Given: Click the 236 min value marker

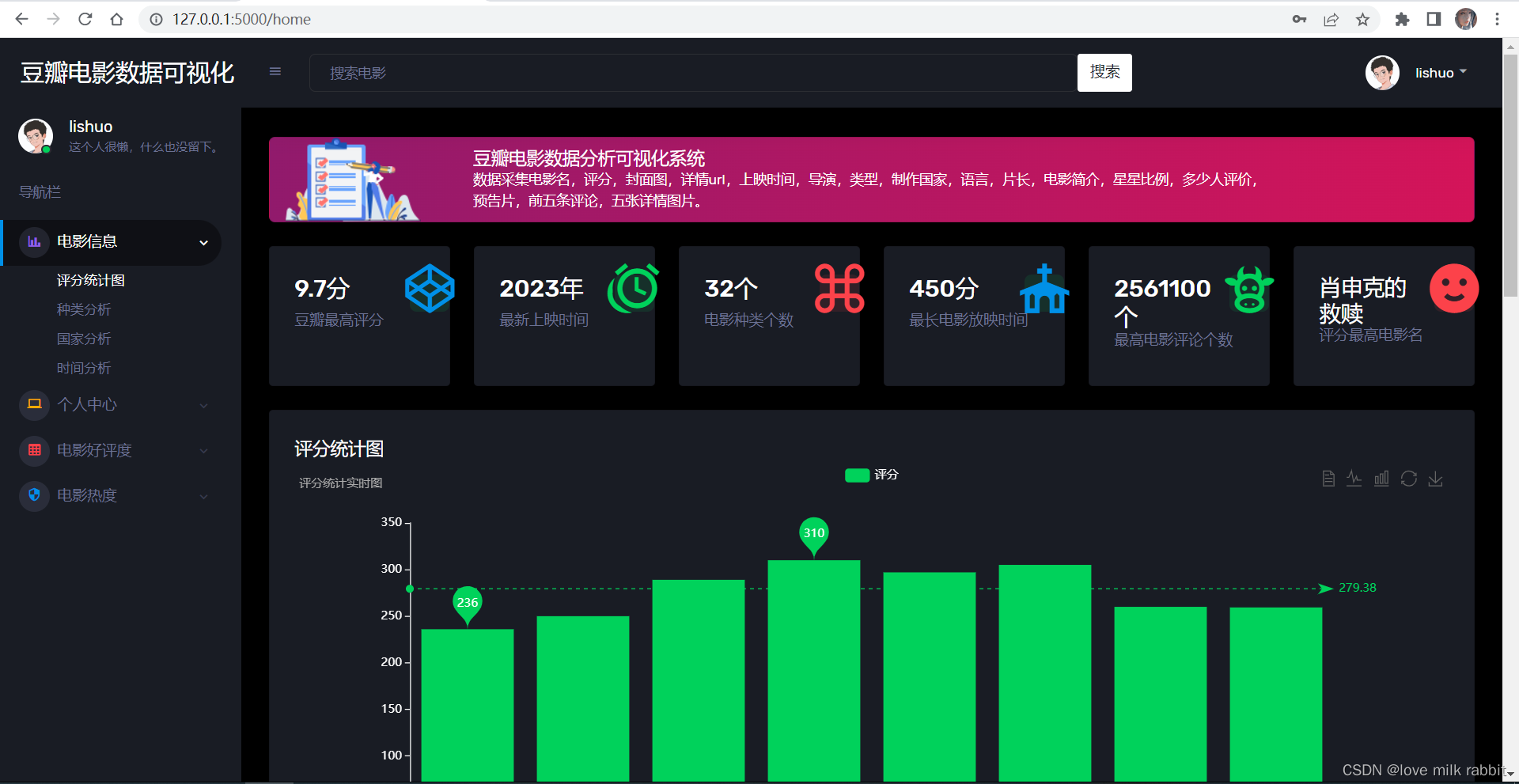Looking at the screenshot, I should point(468,605).
